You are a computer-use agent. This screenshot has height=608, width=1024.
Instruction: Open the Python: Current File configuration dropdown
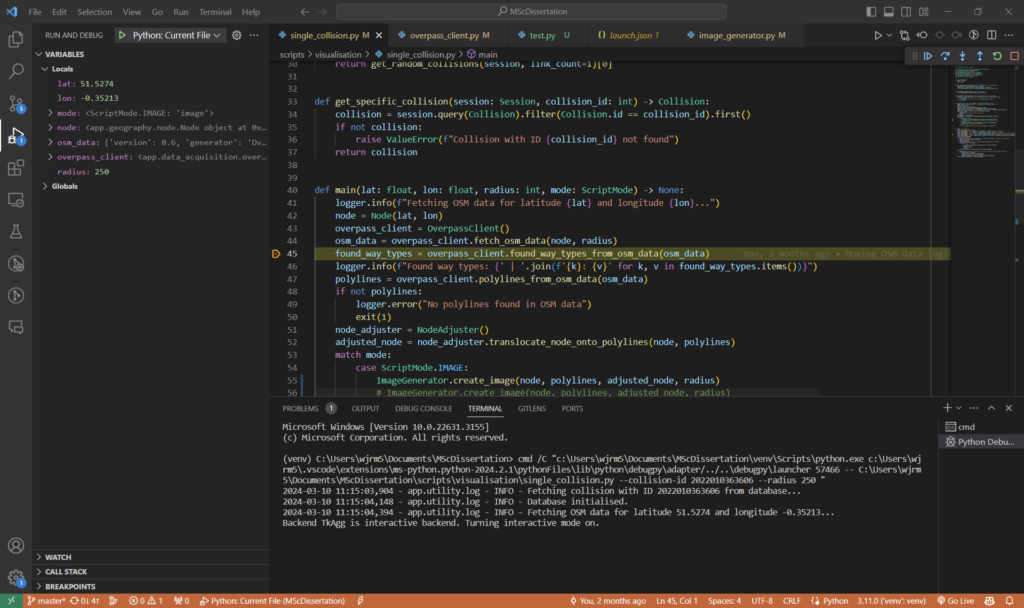171,35
